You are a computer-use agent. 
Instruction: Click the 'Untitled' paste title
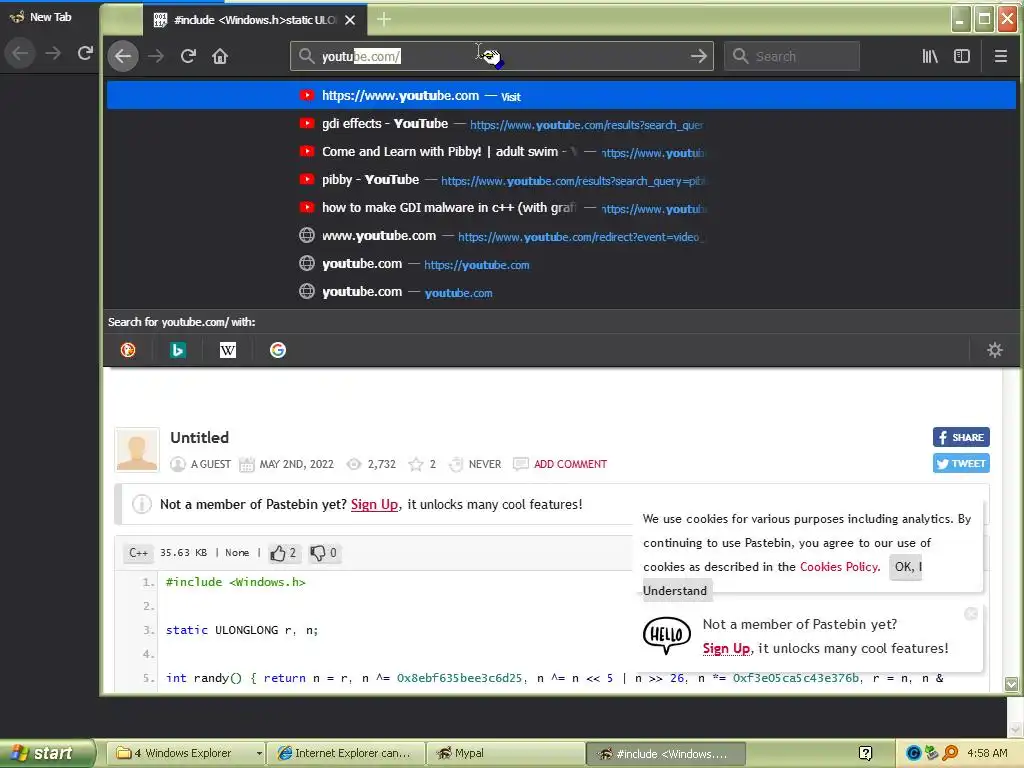tap(199, 438)
